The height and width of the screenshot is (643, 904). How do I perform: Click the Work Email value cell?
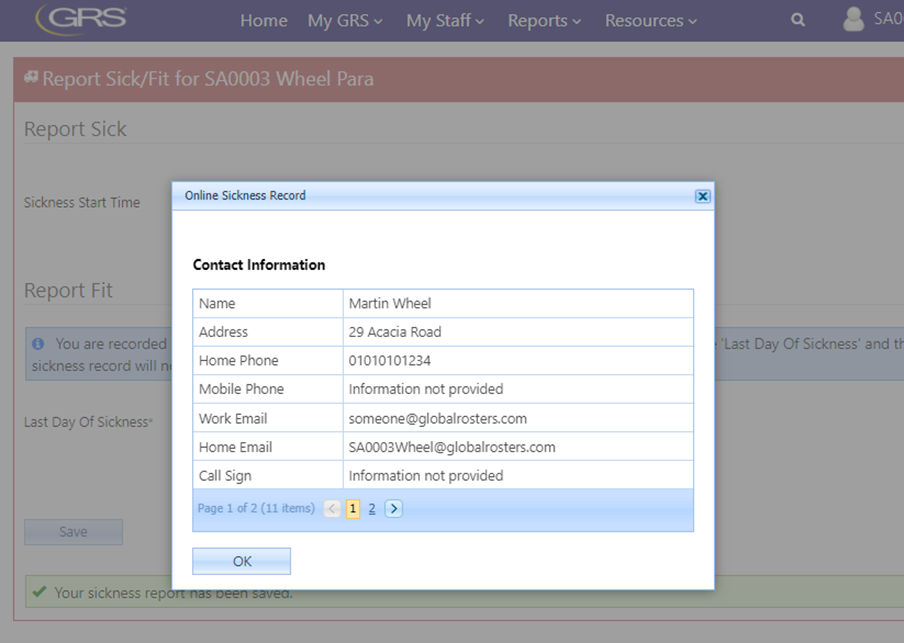[518, 418]
